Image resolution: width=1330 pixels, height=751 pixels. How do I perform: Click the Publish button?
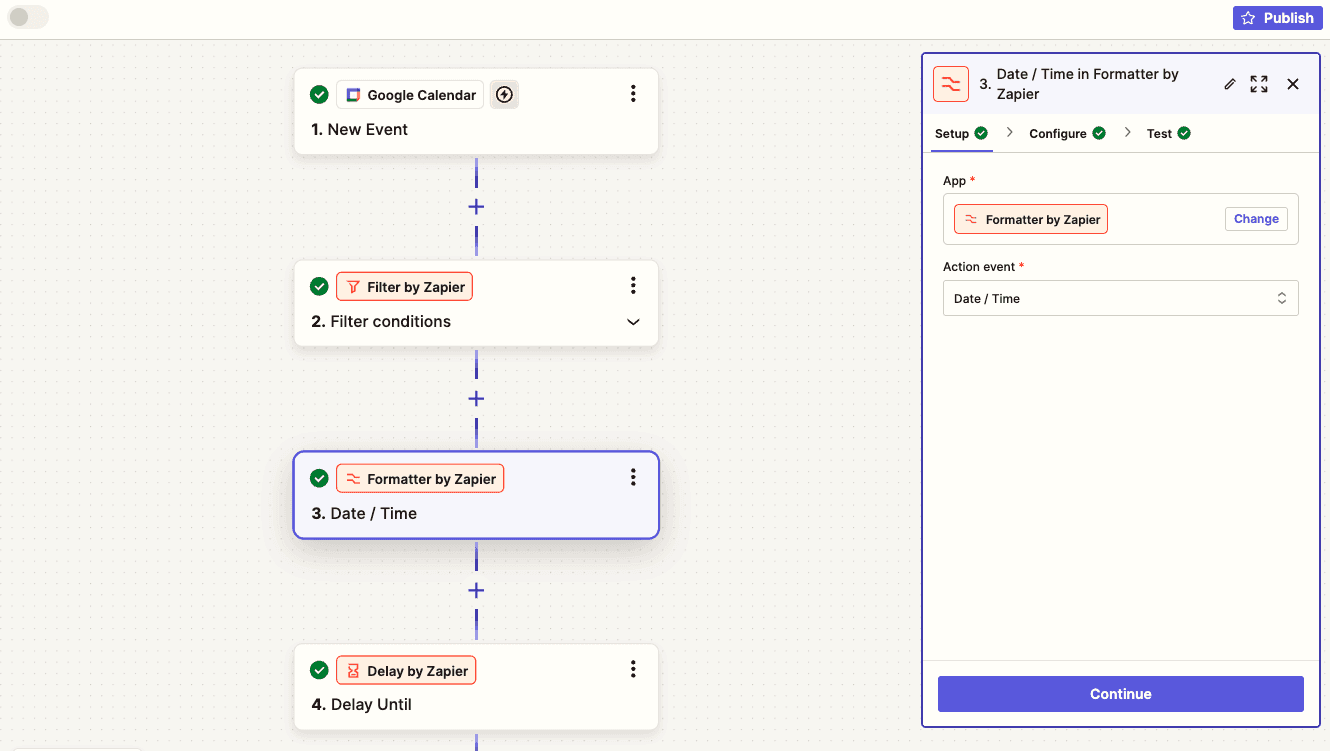click(x=1277, y=18)
